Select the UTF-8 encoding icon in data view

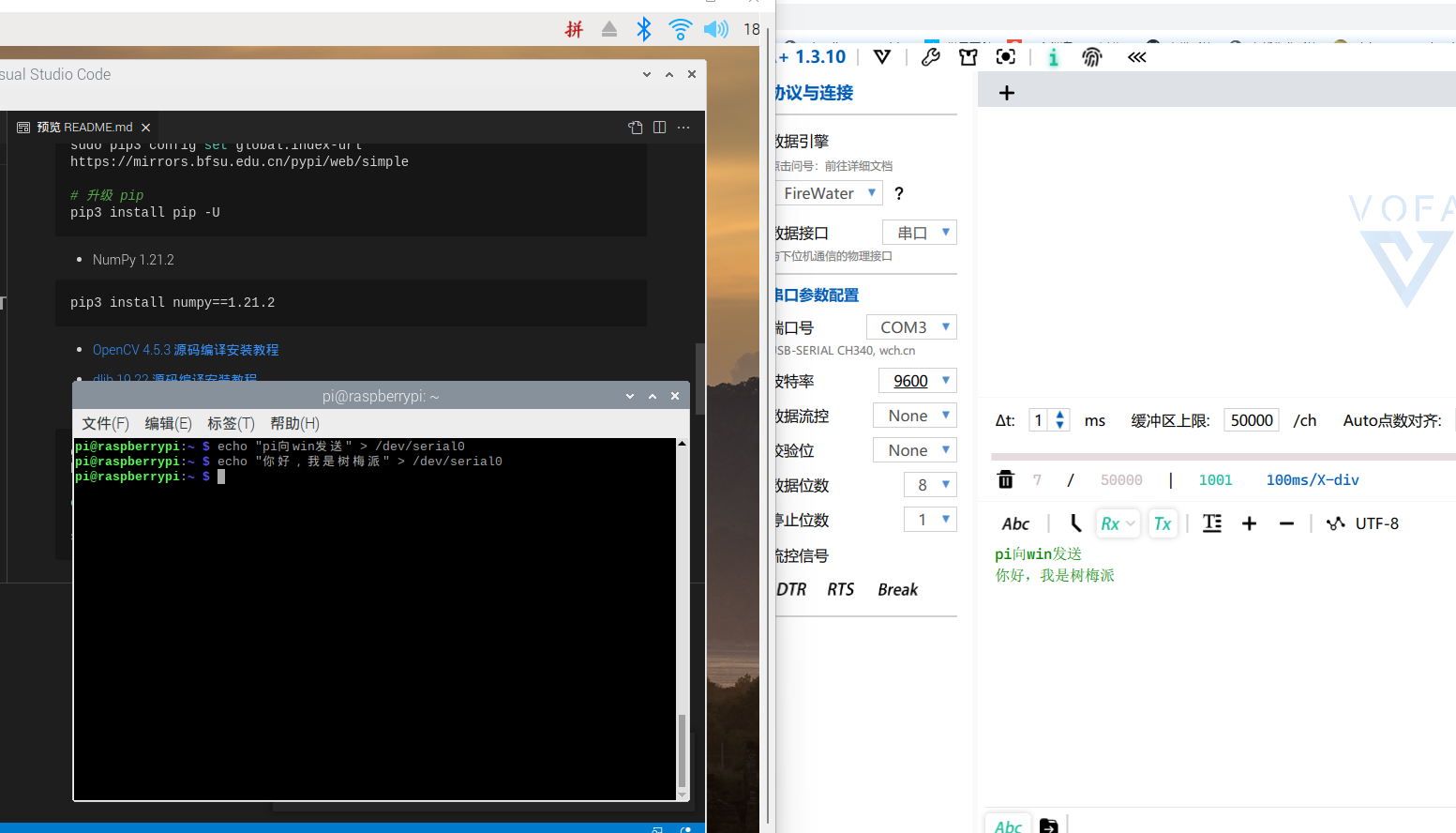(x=1335, y=523)
